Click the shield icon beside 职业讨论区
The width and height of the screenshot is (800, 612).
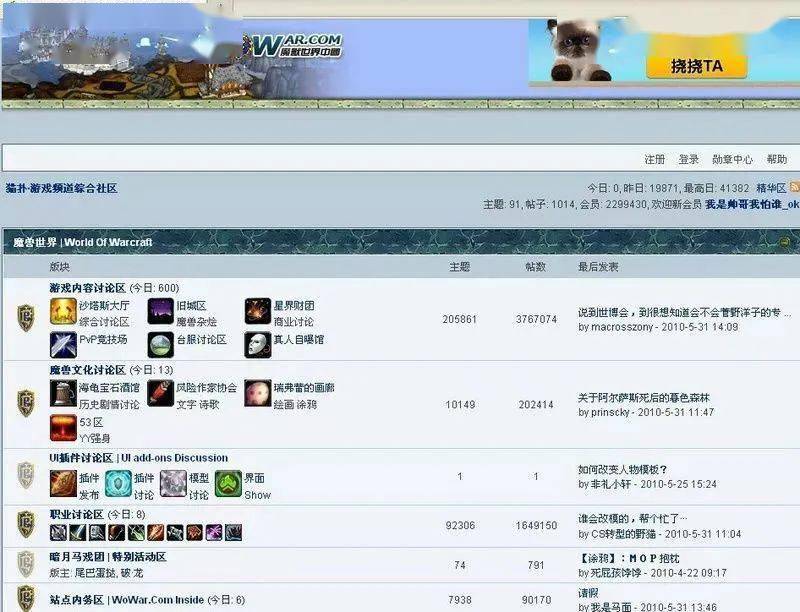click(26, 524)
